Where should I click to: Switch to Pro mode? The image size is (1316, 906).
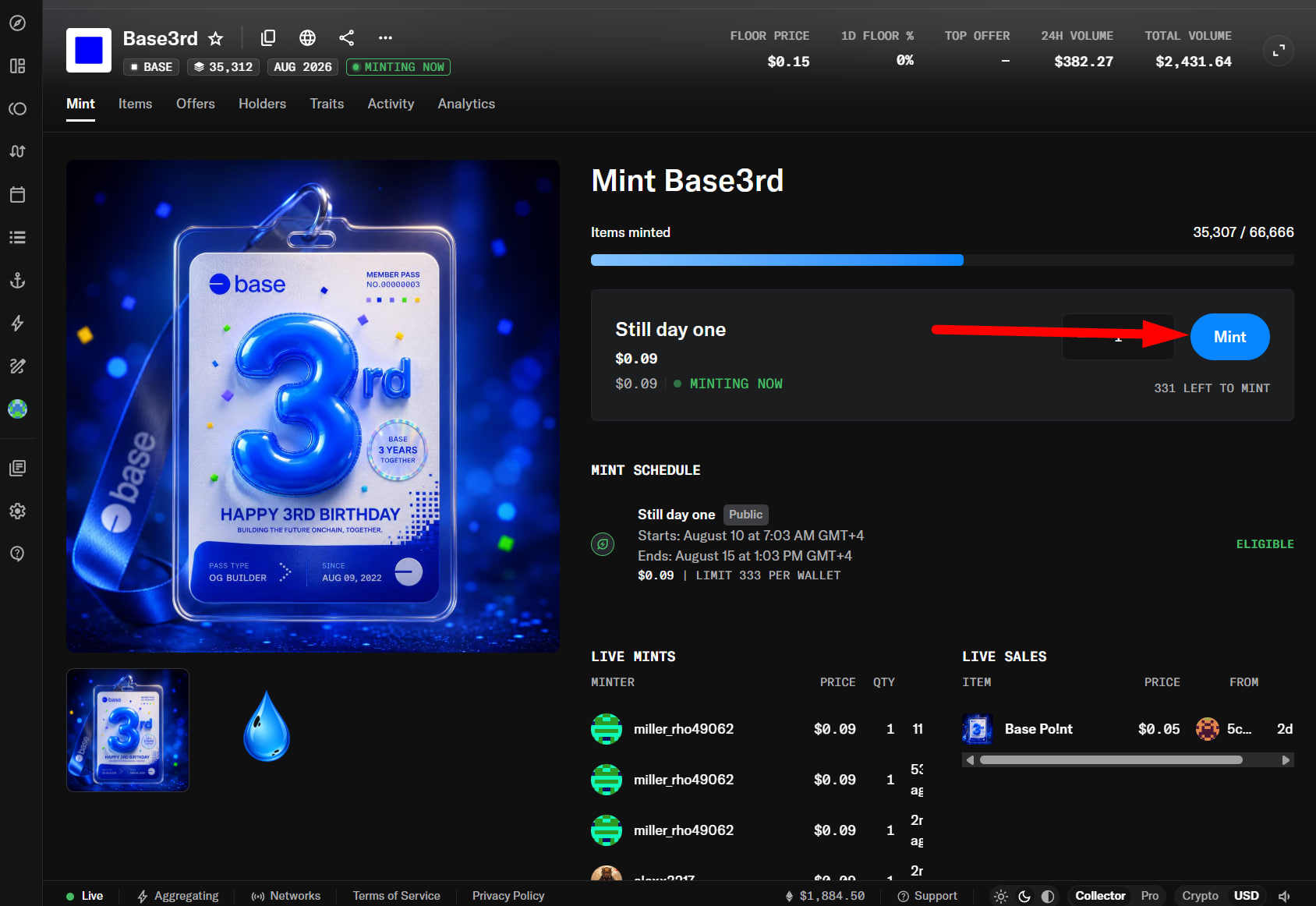pyautogui.click(x=1150, y=896)
